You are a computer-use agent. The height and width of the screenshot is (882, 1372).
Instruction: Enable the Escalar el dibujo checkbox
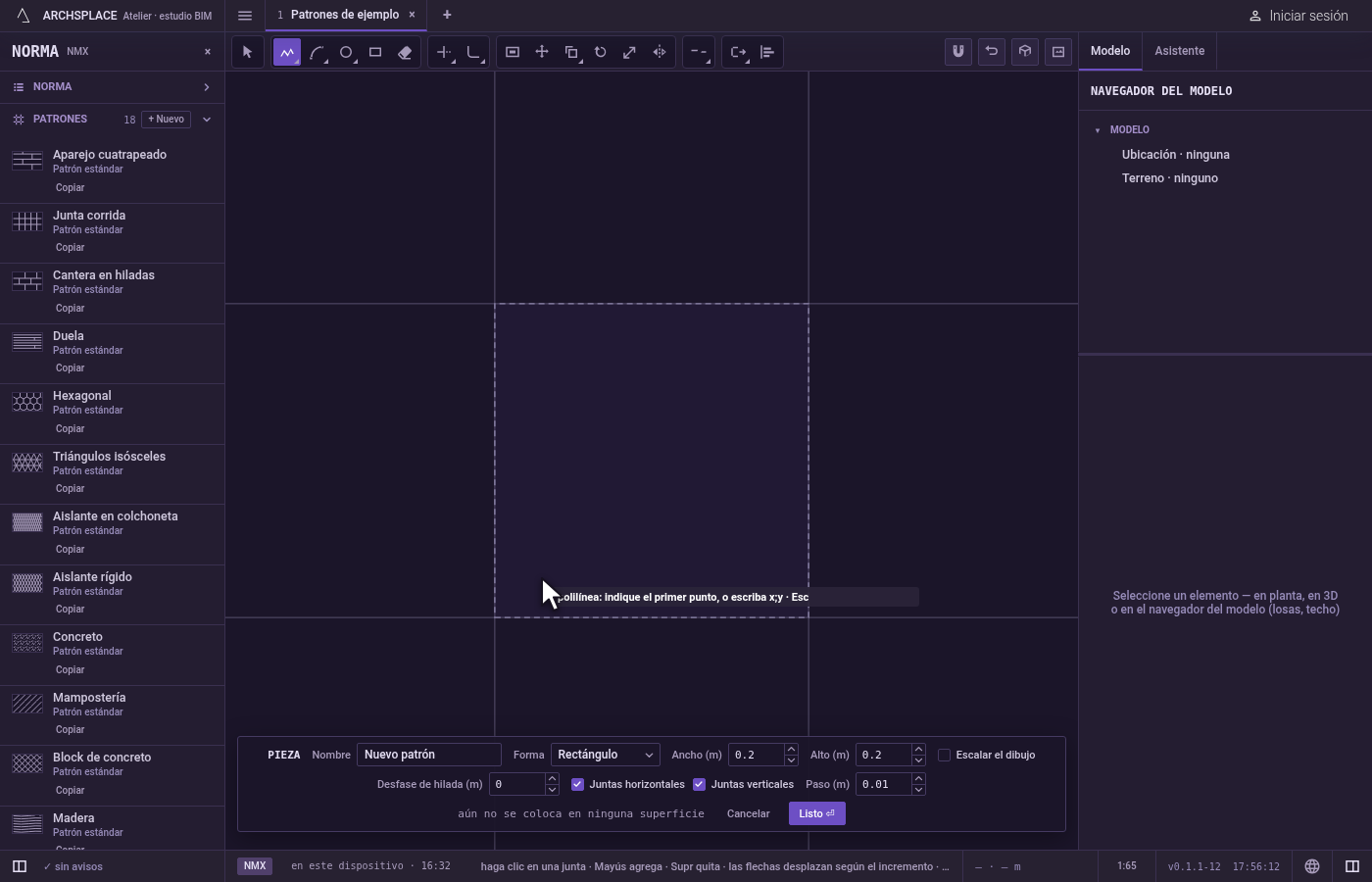point(945,755)
